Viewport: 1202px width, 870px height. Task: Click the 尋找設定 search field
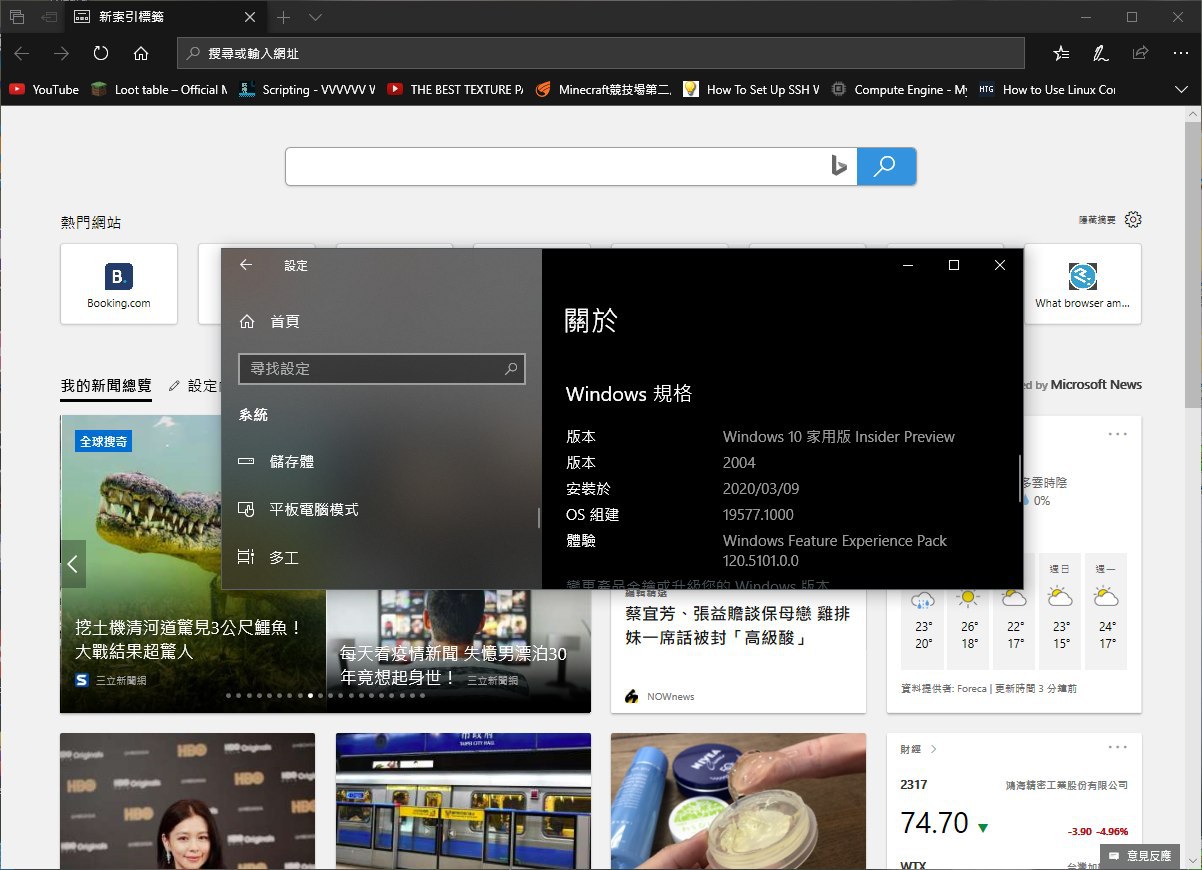point(381,369)
